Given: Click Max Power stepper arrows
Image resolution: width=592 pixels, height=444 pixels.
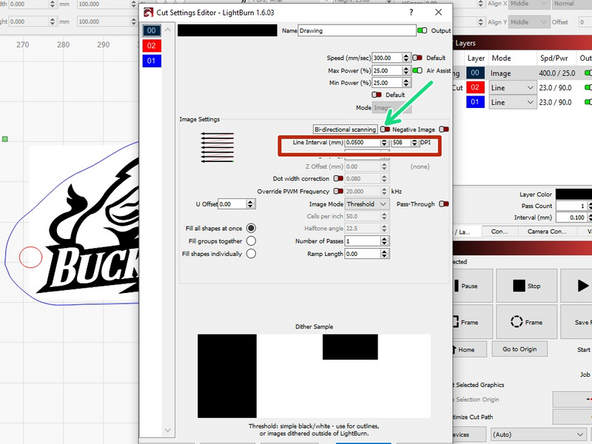Looking at the screenshot, I should [x=406, y=71].
